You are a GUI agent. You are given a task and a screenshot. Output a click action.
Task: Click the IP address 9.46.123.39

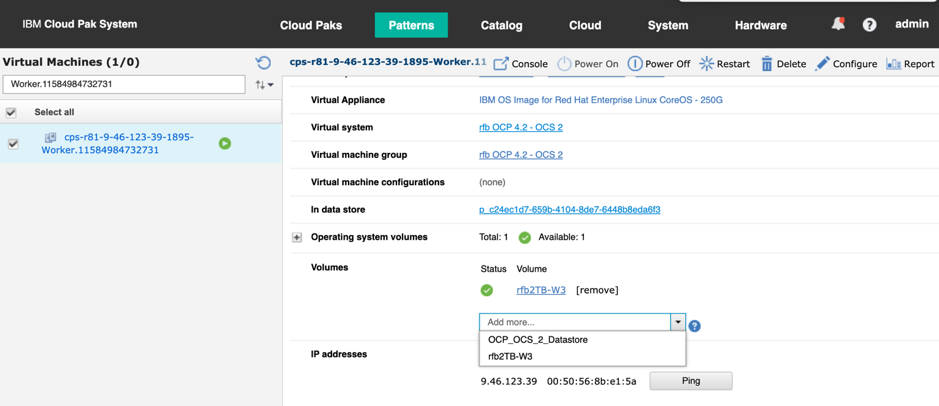pos(509,381)
